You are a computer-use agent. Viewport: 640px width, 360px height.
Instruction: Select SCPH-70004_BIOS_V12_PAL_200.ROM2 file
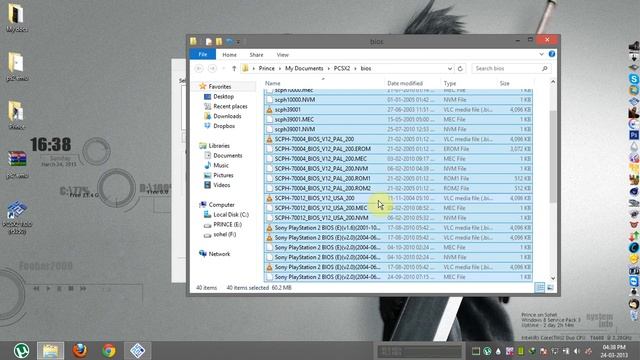pos(398,188)
